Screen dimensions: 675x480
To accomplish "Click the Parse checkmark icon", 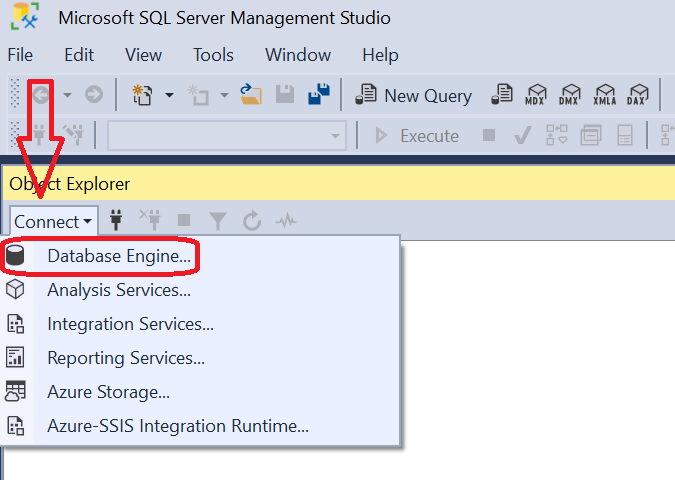I will click(x=523, y=135).
